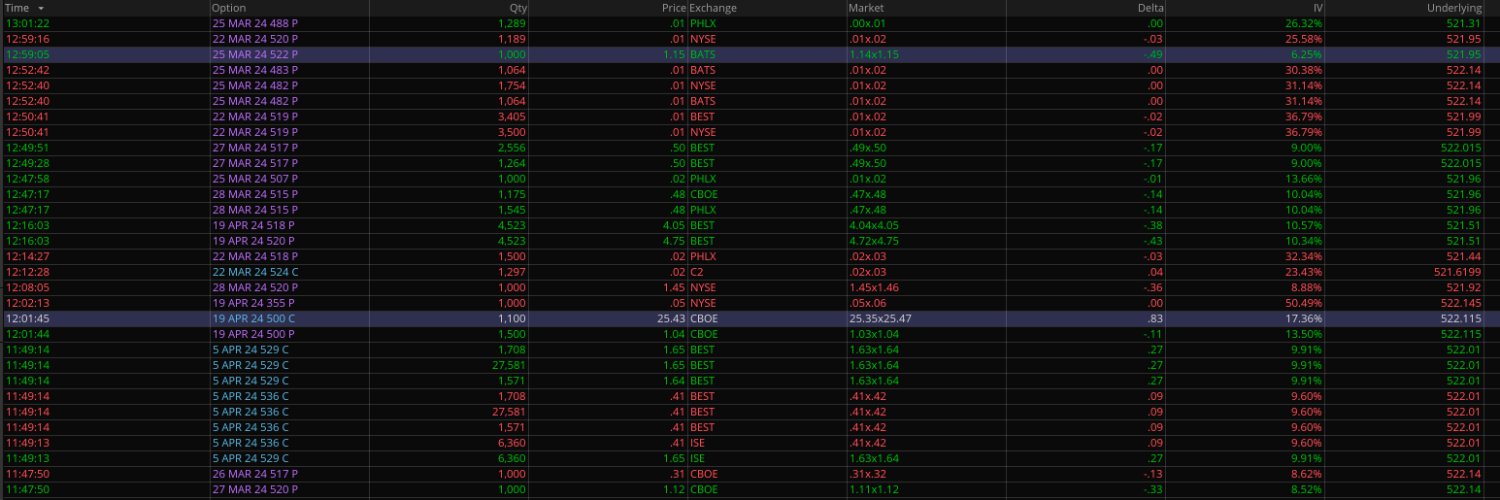Image resolution: width=1500 pixels, height=500 pixels.
Task: Select the 17.36% IV cell
Action: pos(1303,318)
